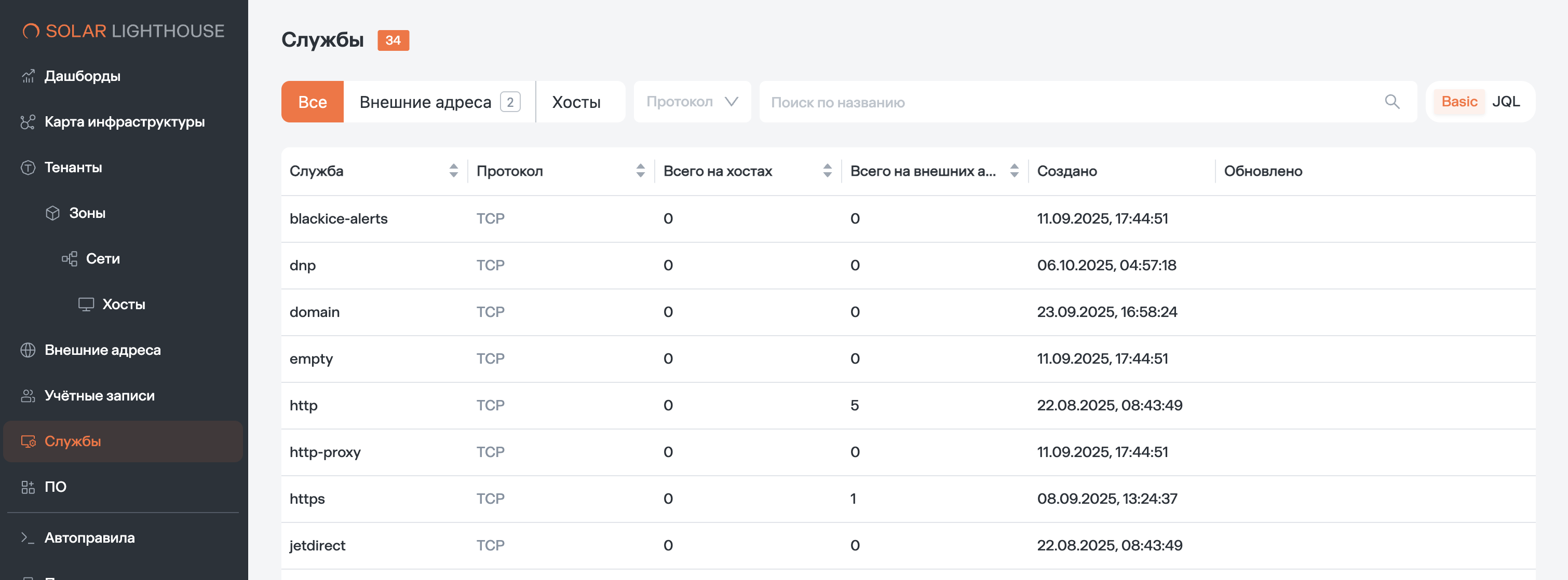Sort table by Служба column arrows
Screen dimensions: 1568x580
(453, 171)
